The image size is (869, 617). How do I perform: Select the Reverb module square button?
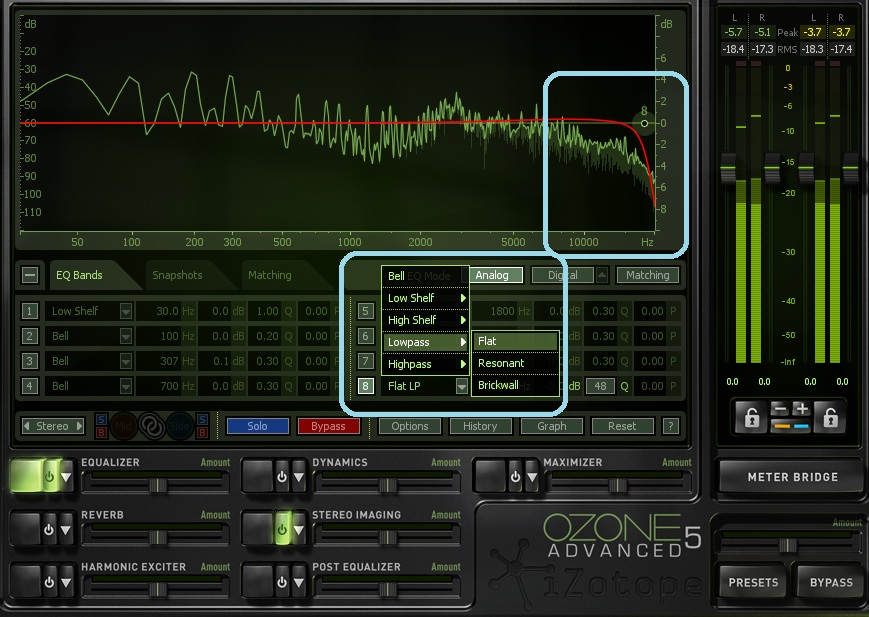[x=26, y=529]
